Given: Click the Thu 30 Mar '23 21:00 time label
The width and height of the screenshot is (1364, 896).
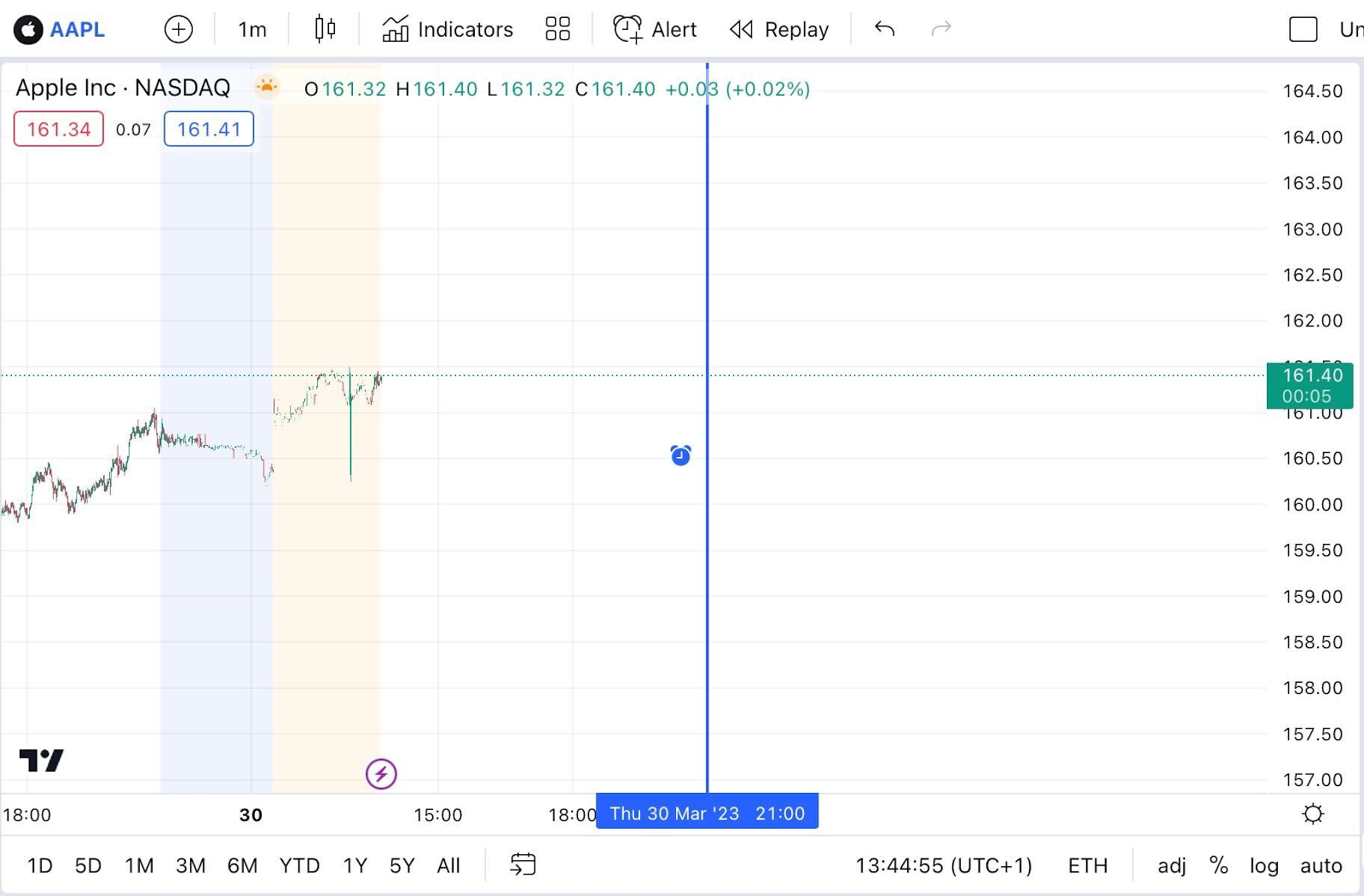Looking at the screenshot, I should click(x=707, y=813).
